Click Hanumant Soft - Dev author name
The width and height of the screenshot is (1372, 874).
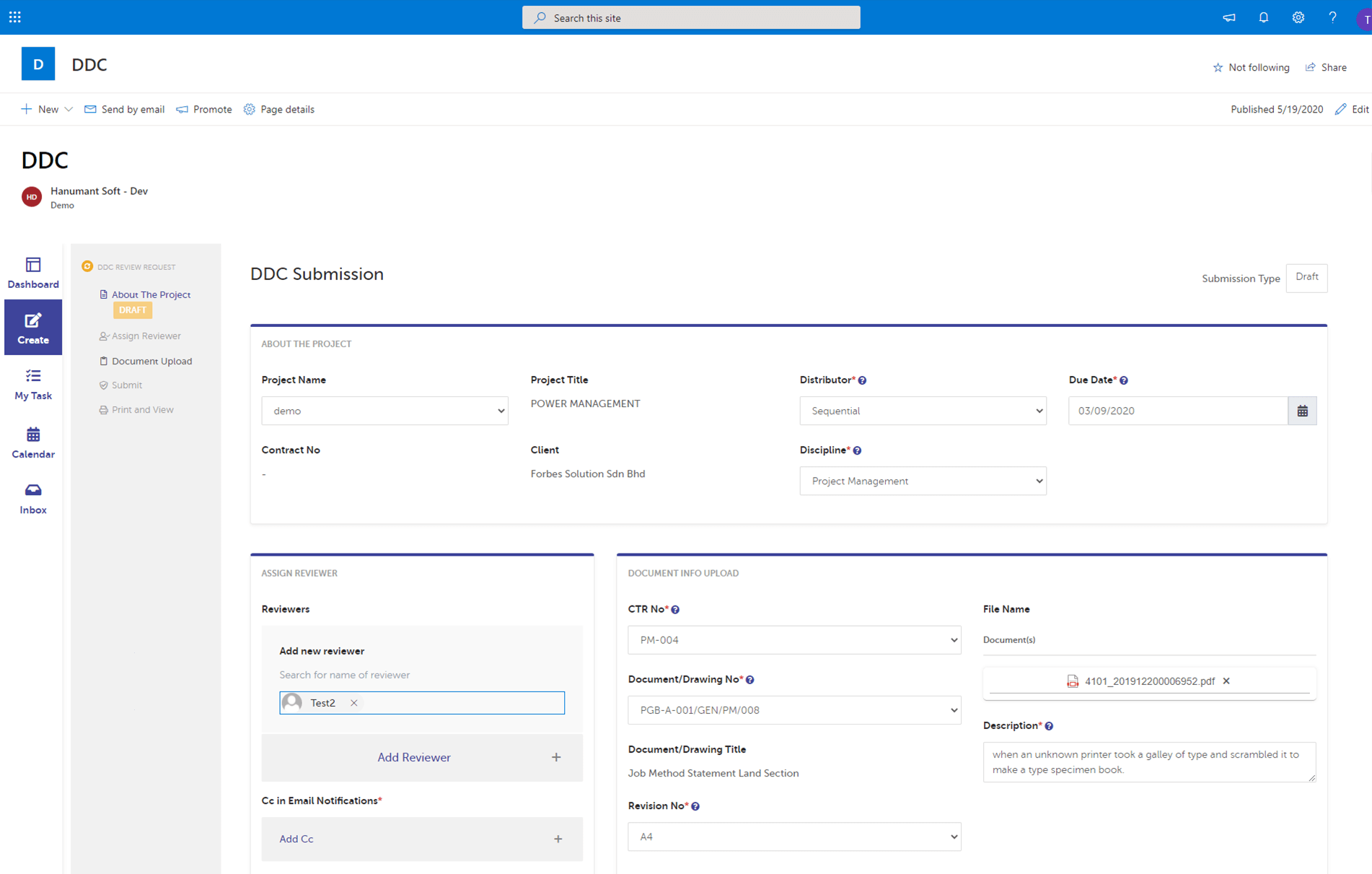click(x=99, y=191)
